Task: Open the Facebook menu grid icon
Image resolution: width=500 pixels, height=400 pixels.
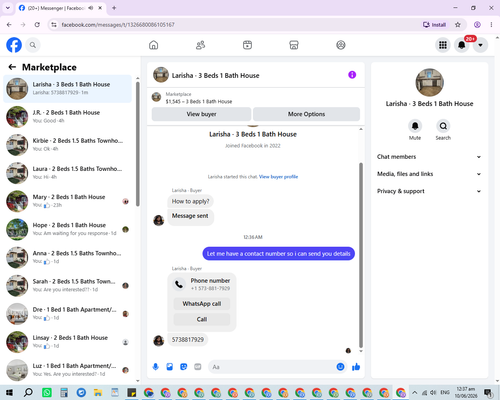Action: pyautogui.click(x=443, y=45)
